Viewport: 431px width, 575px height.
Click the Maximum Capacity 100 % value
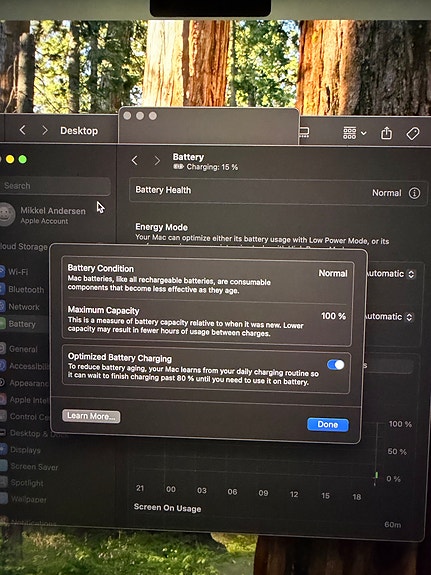click(x=333, y=316)
